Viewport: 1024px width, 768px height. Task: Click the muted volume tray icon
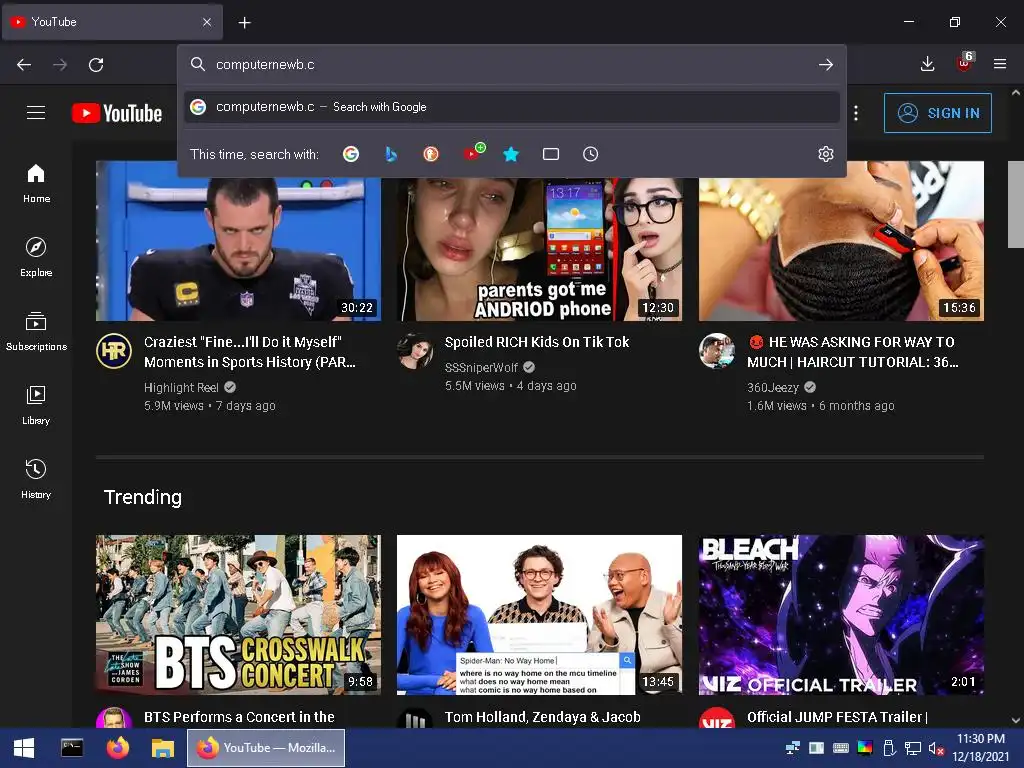[x=936, y=749]
